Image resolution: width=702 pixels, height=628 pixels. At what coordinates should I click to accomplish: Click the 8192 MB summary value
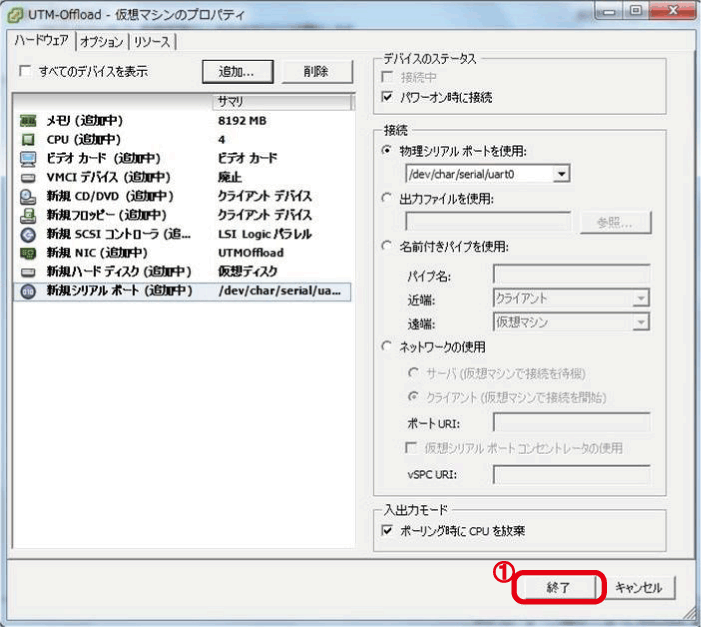[242, 121]
